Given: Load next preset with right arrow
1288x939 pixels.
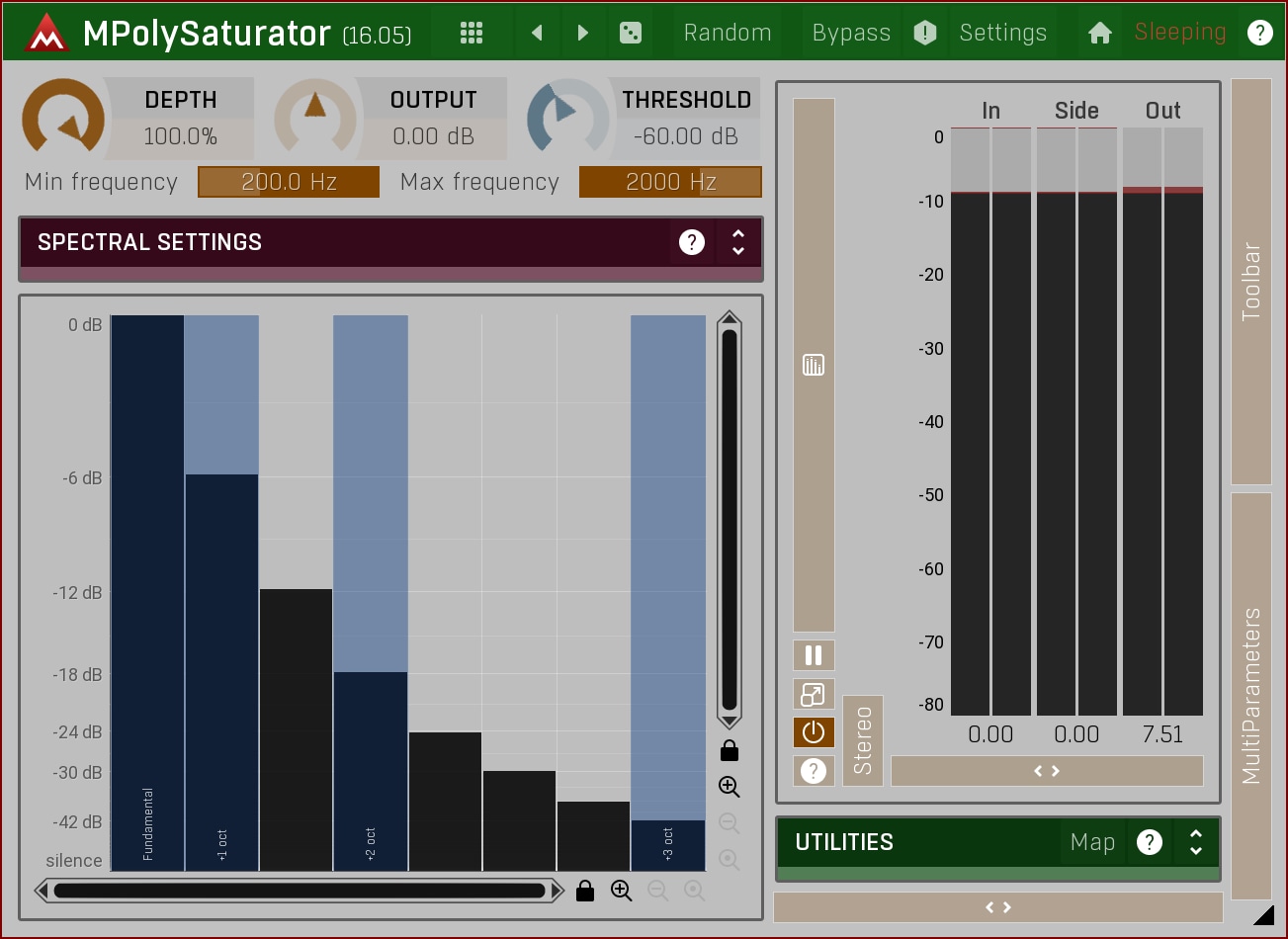Looking at the screenshot, I should [x=582, y=33].
